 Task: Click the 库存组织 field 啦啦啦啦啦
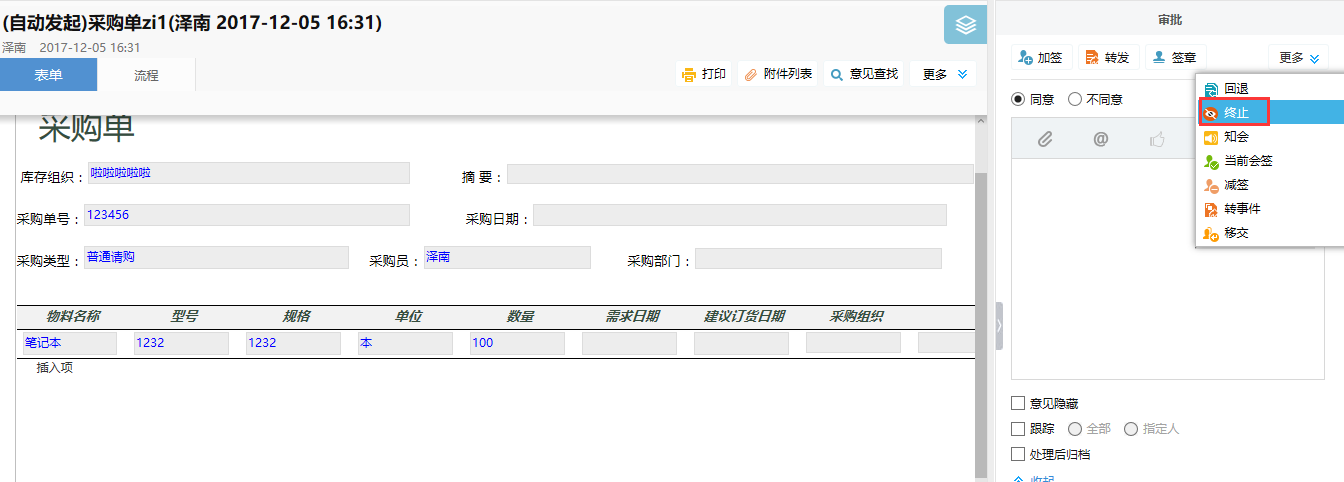pos(249,173)
